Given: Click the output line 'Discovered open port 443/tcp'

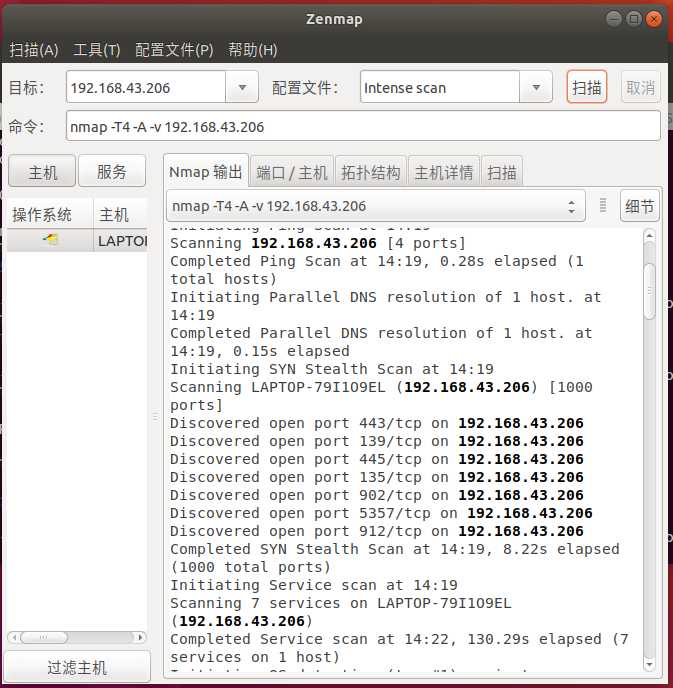Looking at the screenshot, I should click(x=377, y=423).
